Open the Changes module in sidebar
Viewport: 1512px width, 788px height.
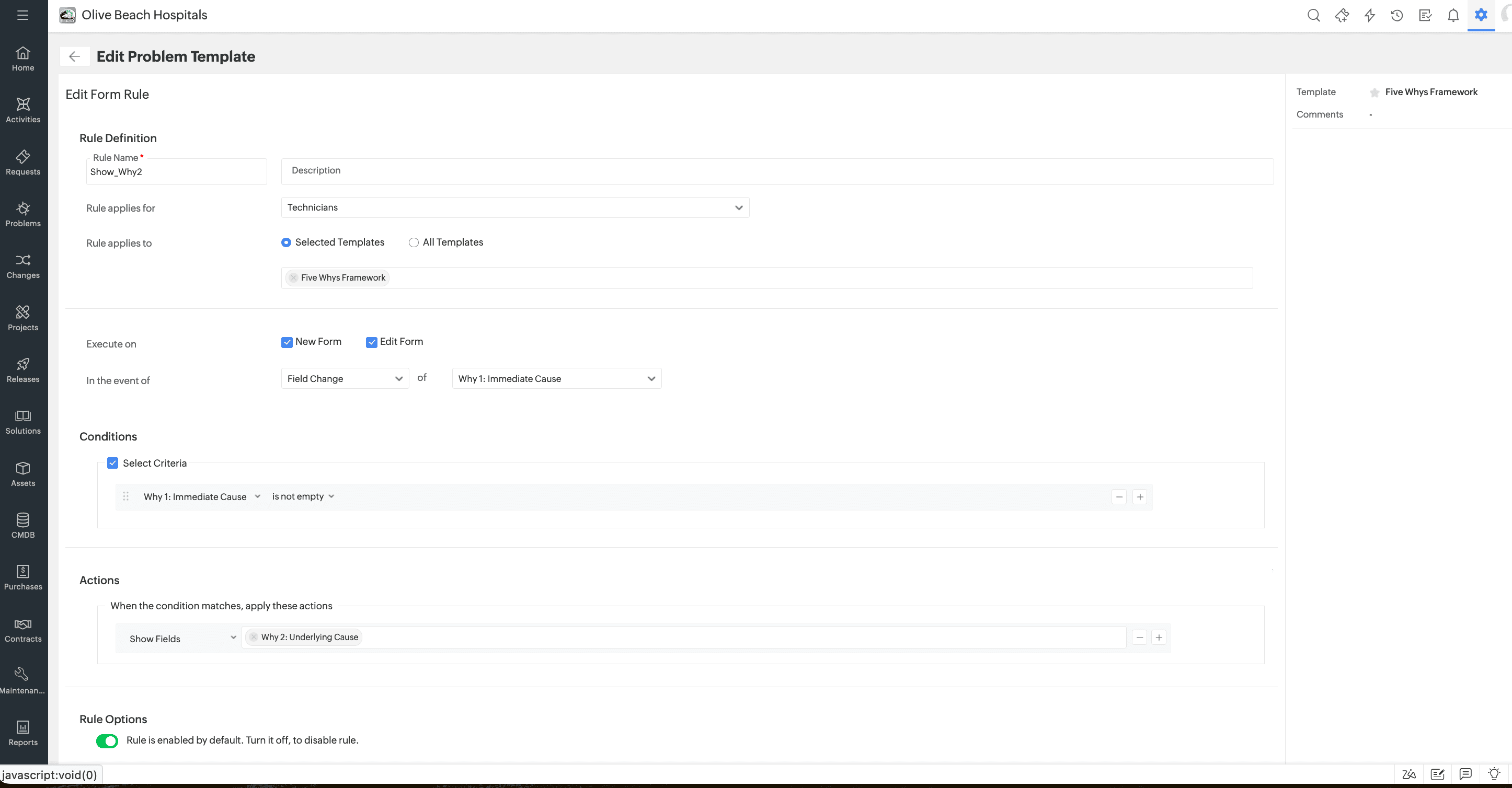point(23,266)
